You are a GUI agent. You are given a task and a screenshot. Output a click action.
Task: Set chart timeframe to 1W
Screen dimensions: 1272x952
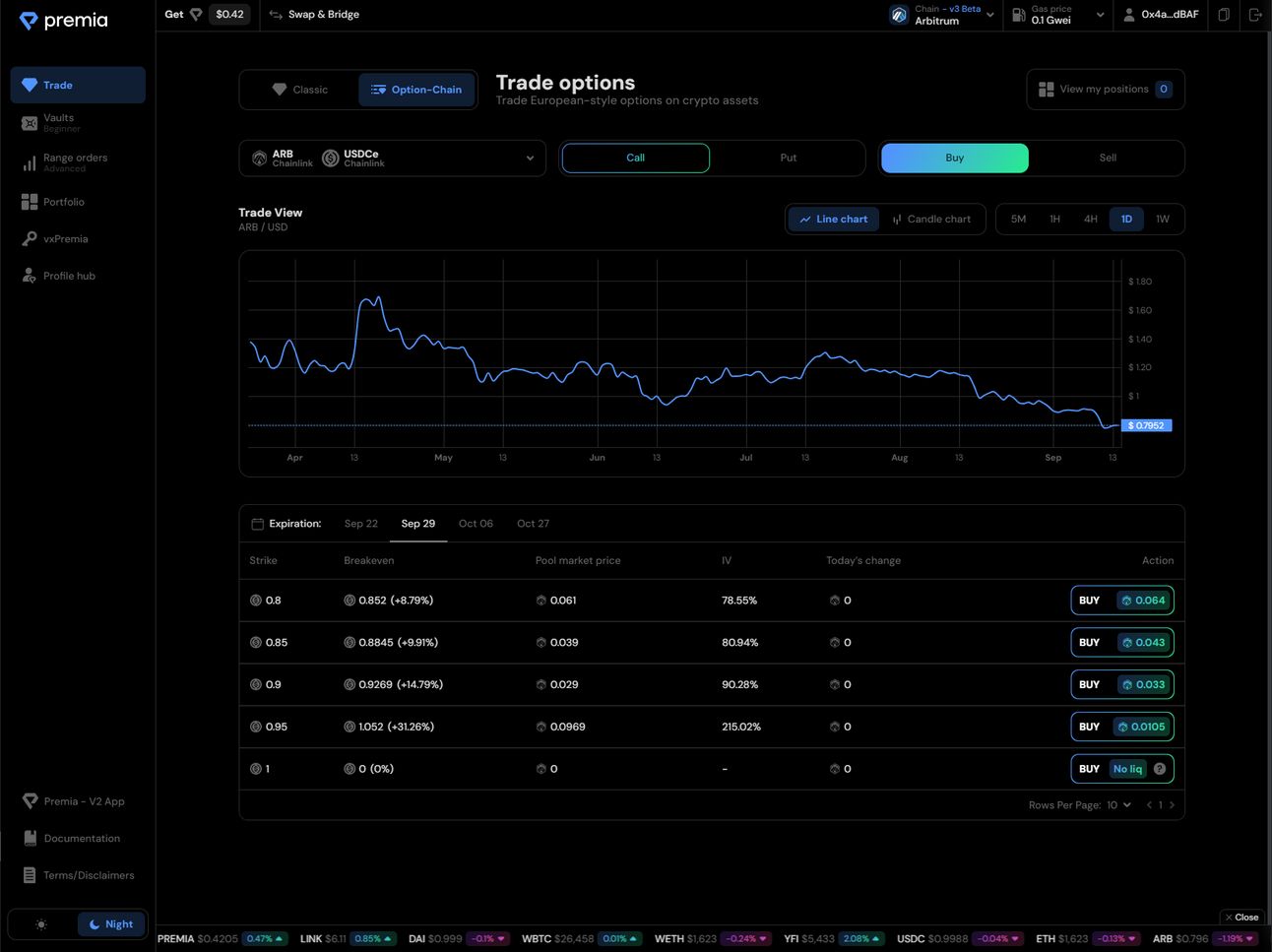click(1163, 220)
